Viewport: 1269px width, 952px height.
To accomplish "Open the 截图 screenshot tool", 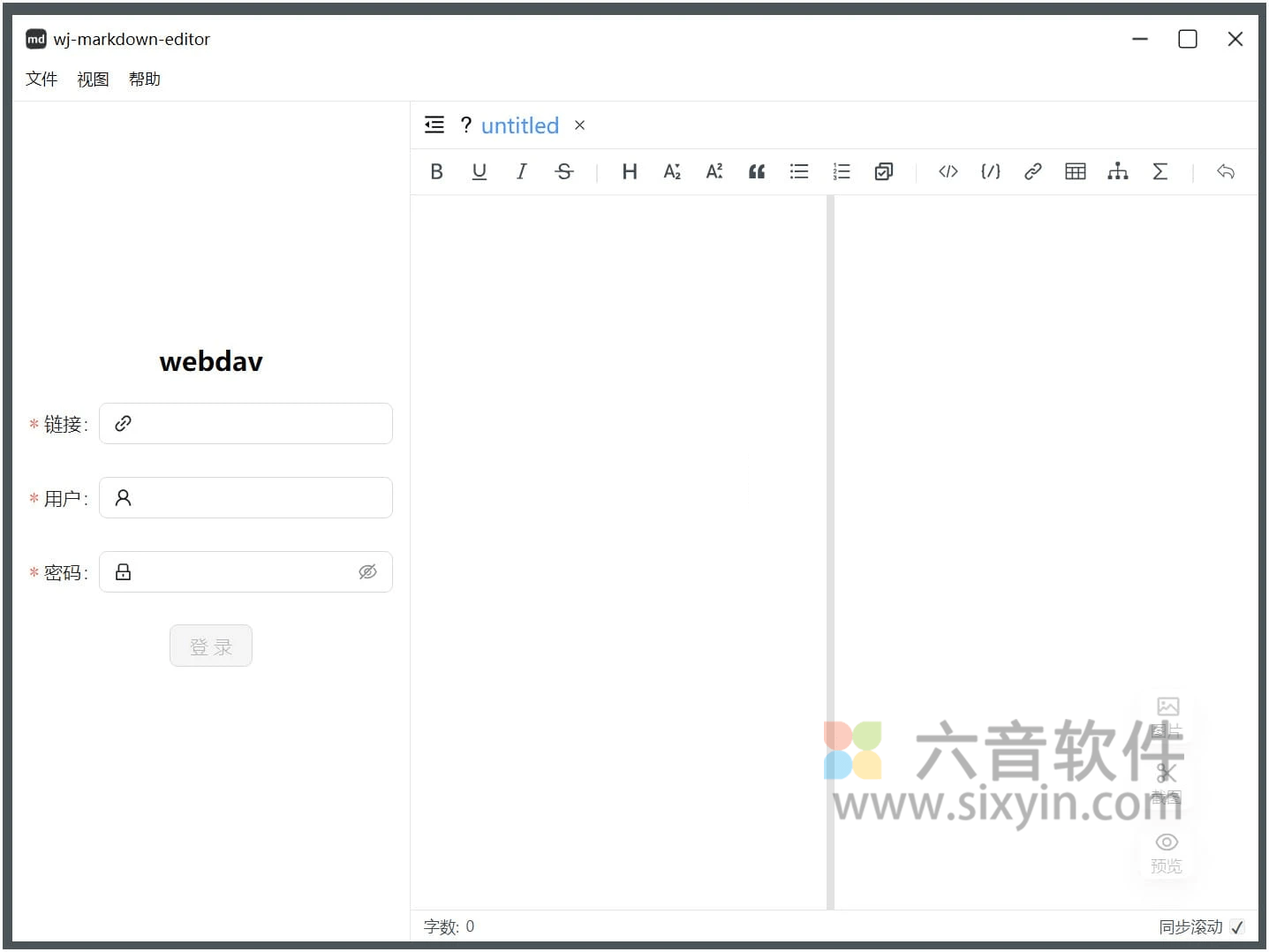I will [x=1167, y=773].
